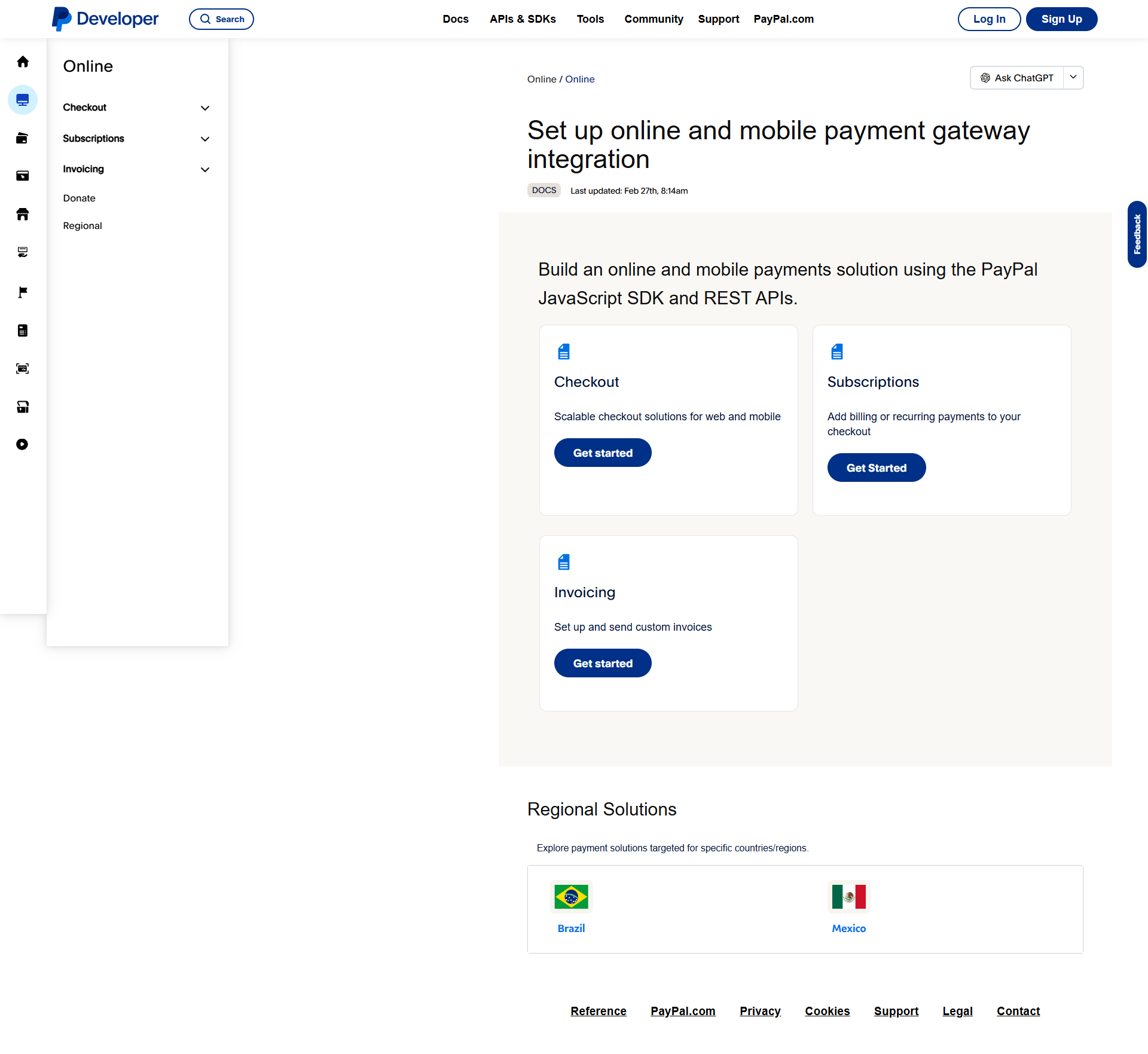Click the PayPal Developer logo
This screenshot has width=1148, height=1054.
click(x=105, y=19)
